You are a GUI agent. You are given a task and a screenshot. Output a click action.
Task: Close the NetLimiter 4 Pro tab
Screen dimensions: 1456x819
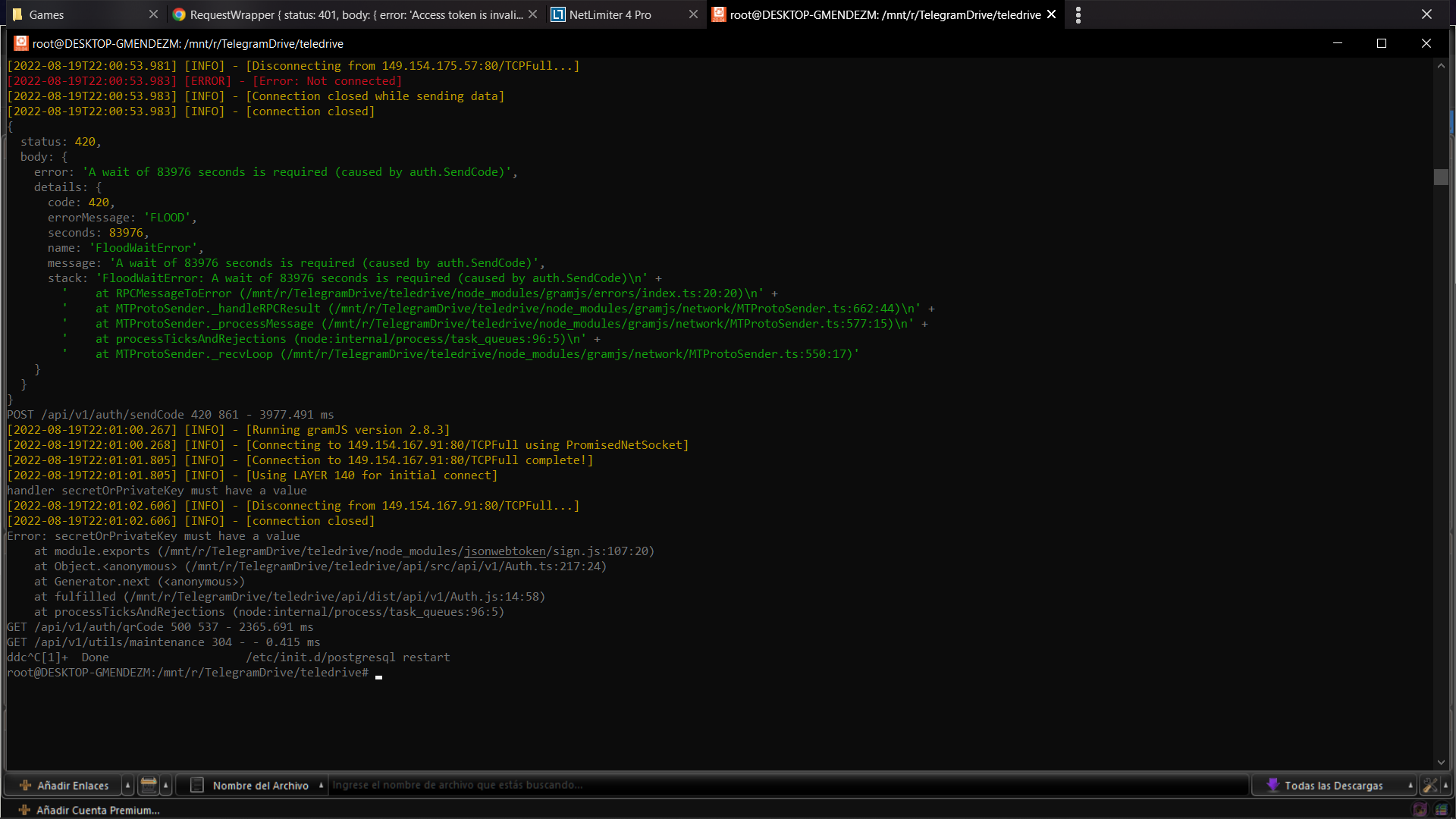(693, 14)
